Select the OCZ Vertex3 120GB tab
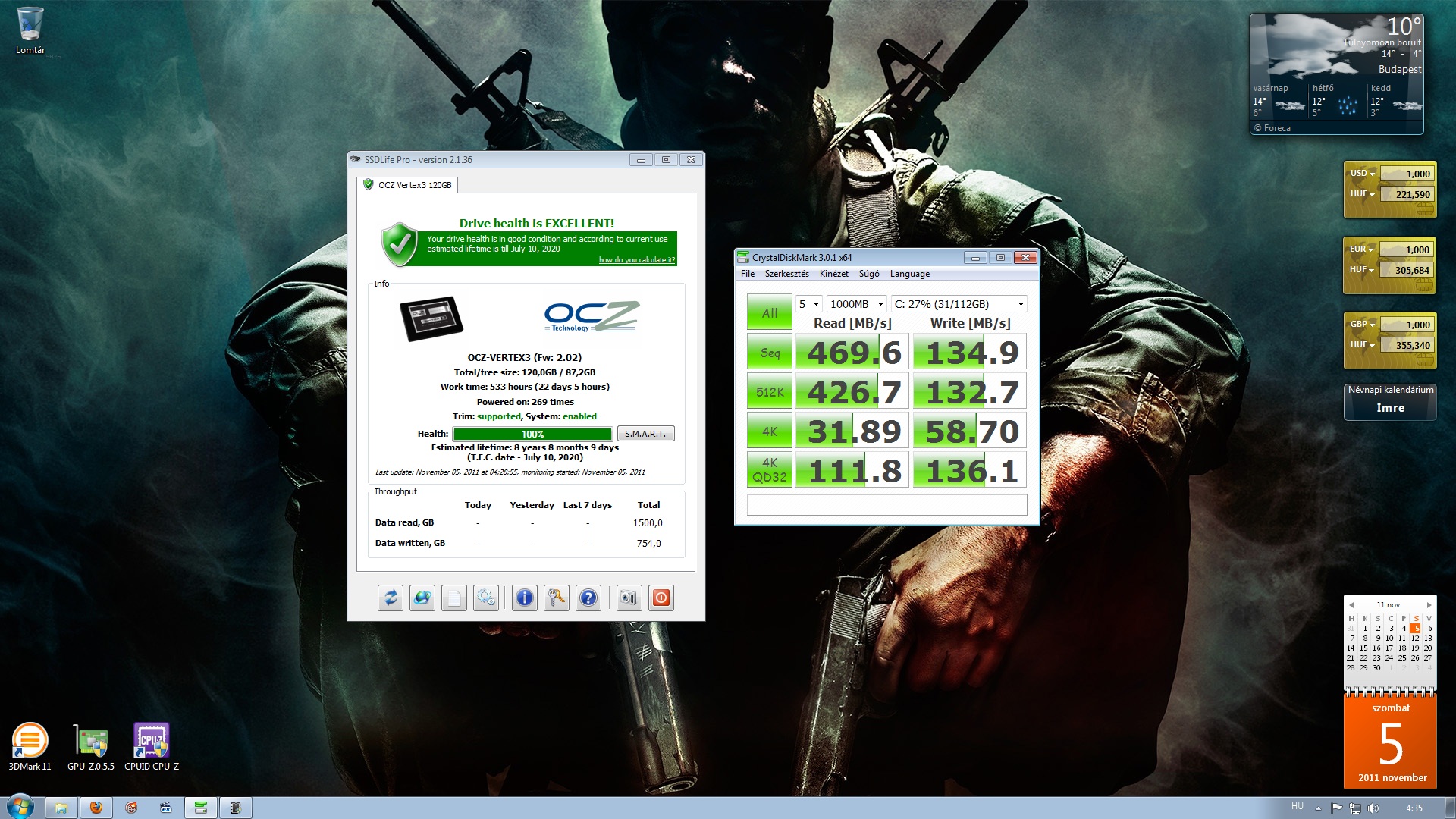Image resolution: width=1456 pixels, height=819 pixels. 408,185
